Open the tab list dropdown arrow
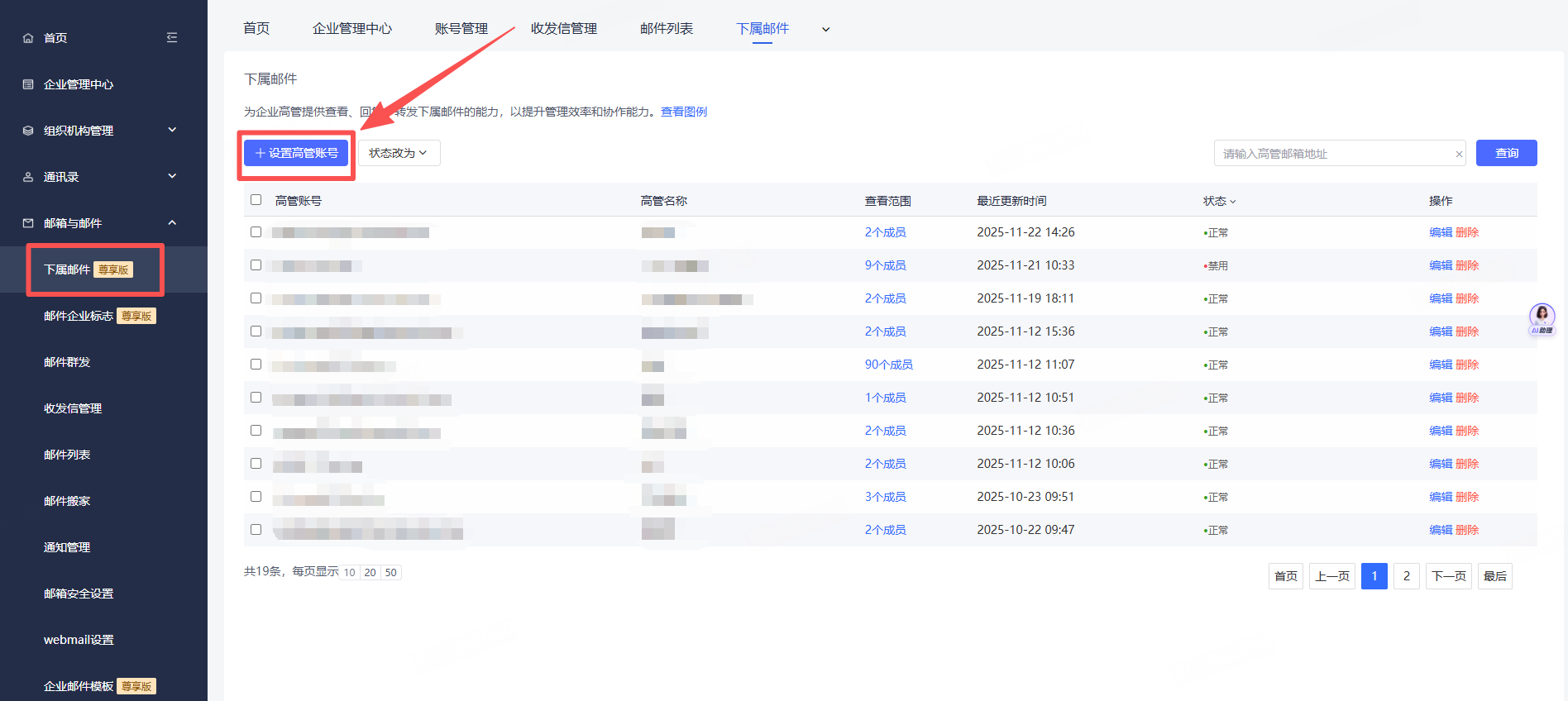Viewport: 1568px width, 701px height. pyautogui.click(x=825, y=29)
